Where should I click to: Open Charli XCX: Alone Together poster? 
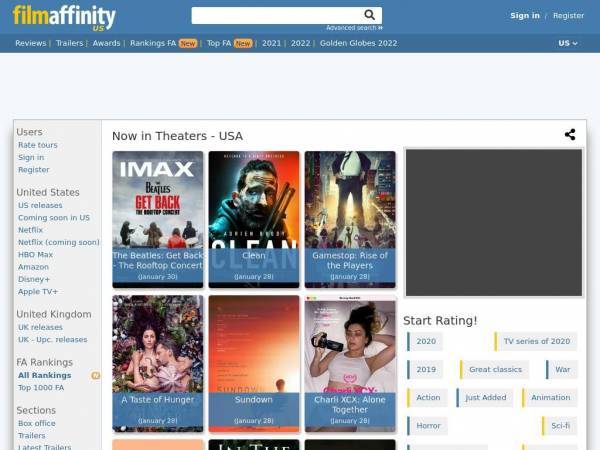(x=350, y=364)
